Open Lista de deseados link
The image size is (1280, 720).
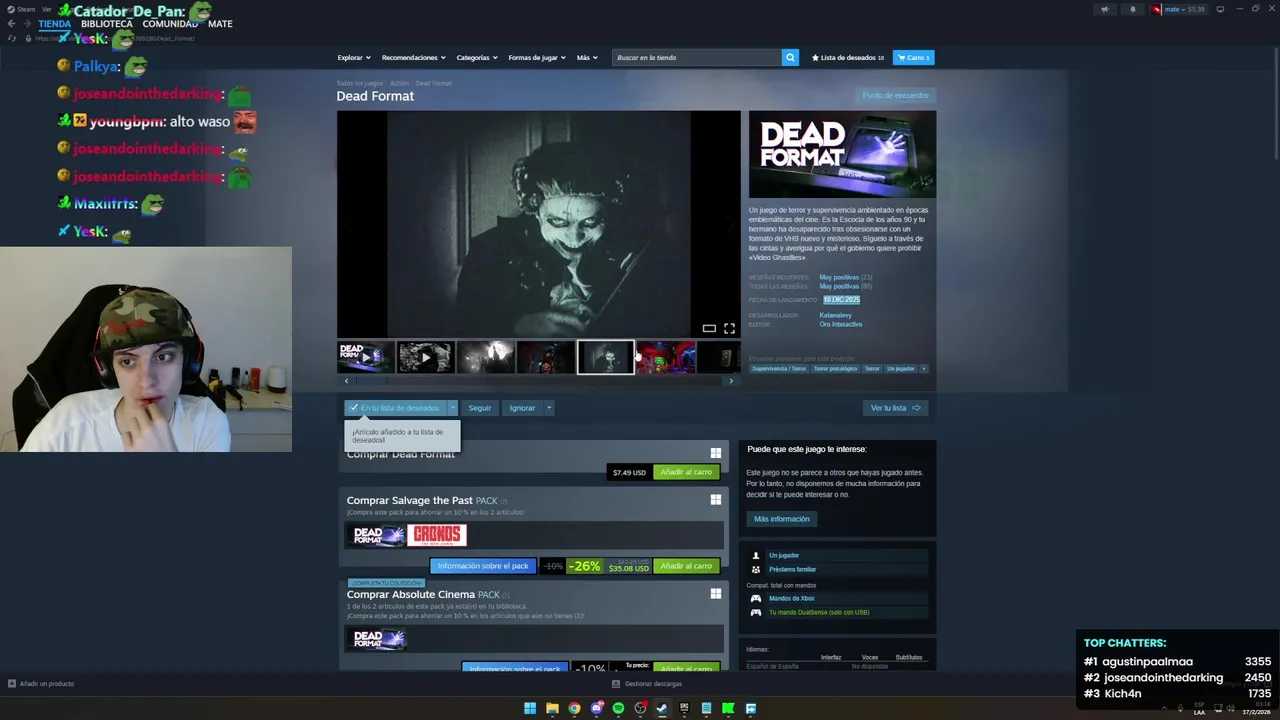(x=848, y=57)
